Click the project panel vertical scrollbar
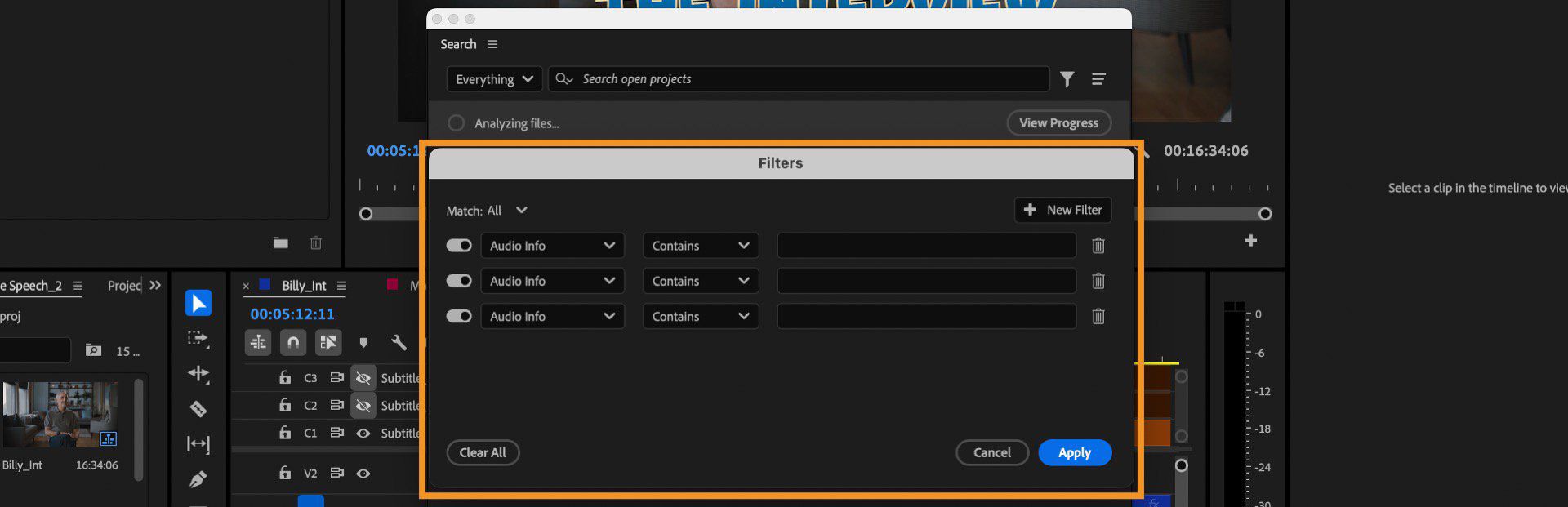The image size is (1568, 507). pyautogui.click(x=138, y=429)
